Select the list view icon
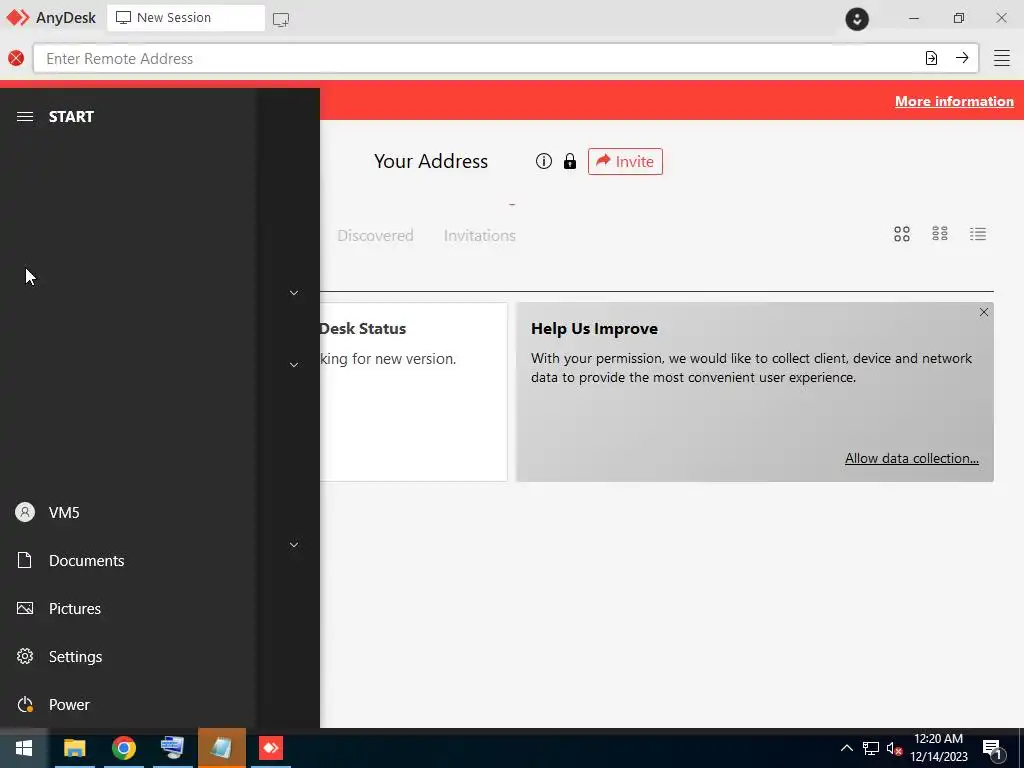The image size is (1024, 768). [978, 234]
